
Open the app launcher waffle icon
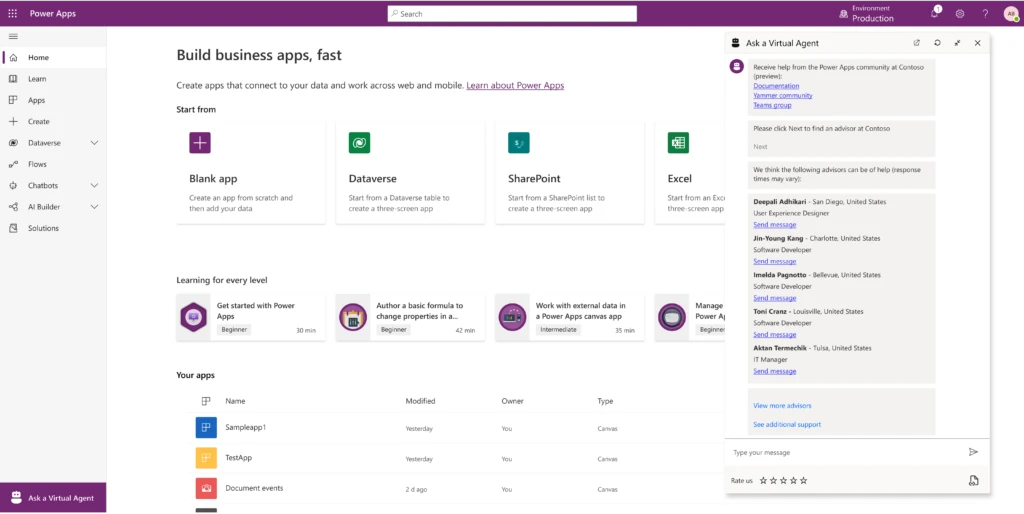pyautogui.click(x=12, y=14)
